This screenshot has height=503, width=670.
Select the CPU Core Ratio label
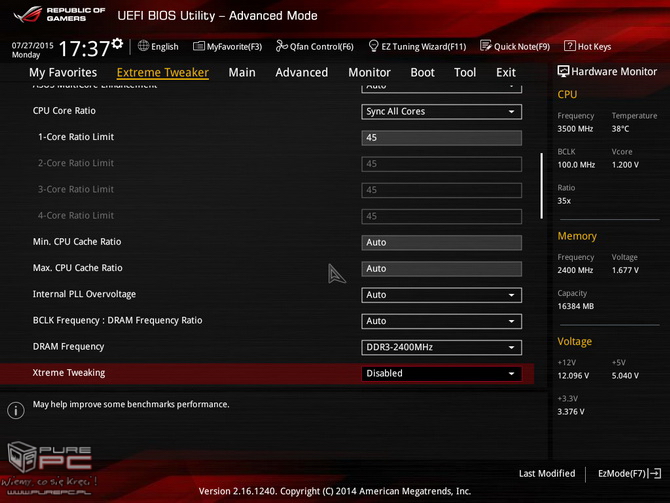(64, 111)
